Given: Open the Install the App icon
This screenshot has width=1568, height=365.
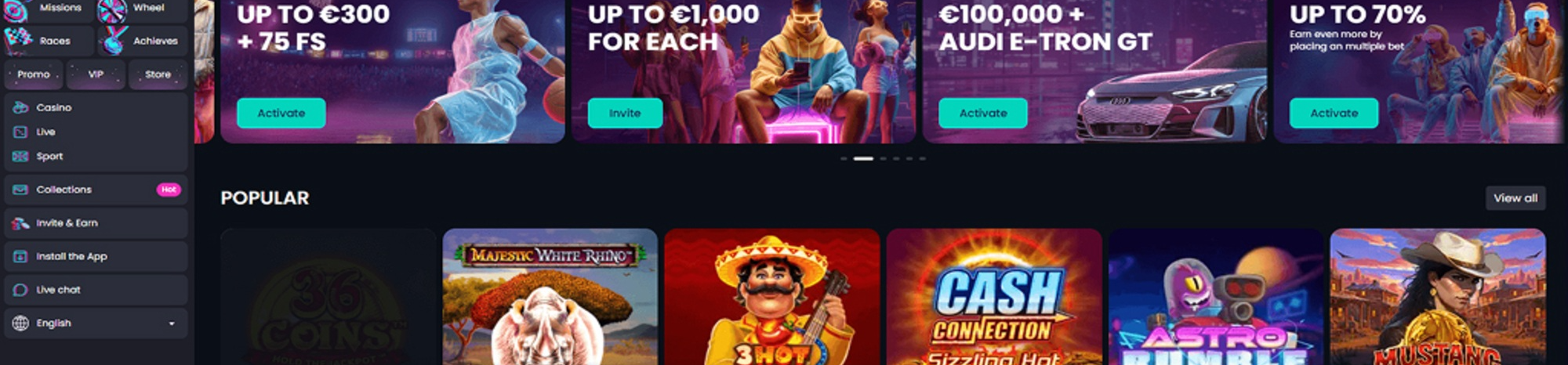Looking at the screenshot, I should (20, 256).
